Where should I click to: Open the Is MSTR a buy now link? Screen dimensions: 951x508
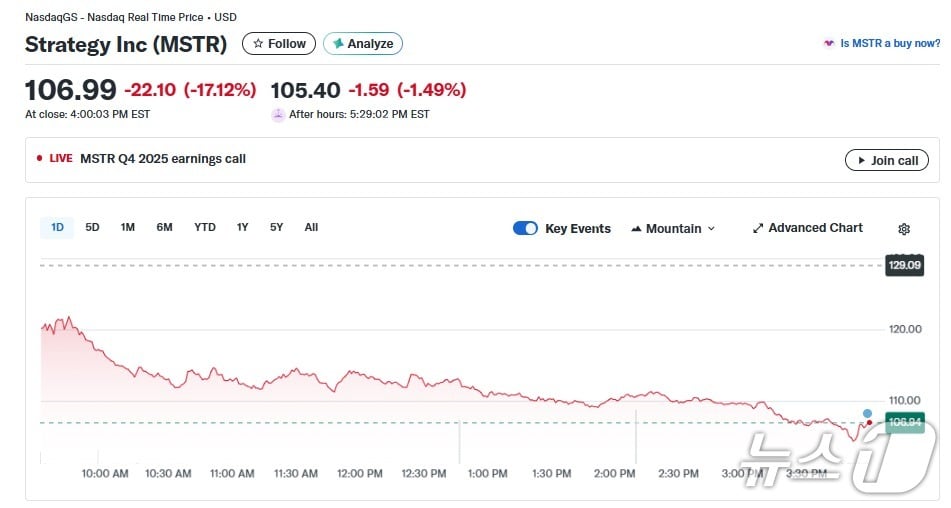pos(889,44)
